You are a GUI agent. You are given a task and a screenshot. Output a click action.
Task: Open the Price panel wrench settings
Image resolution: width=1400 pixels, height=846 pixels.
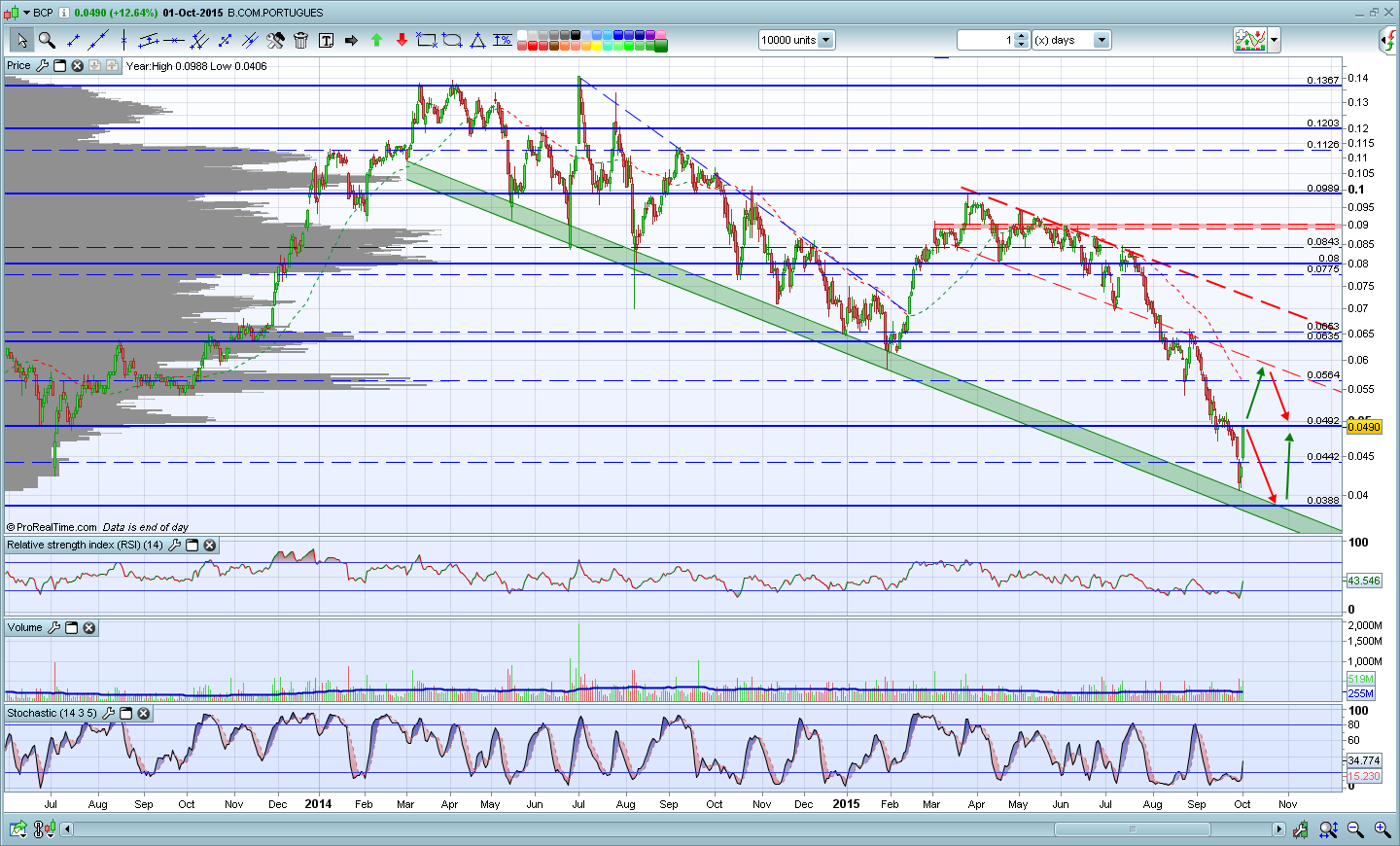[x=41, y=66]
